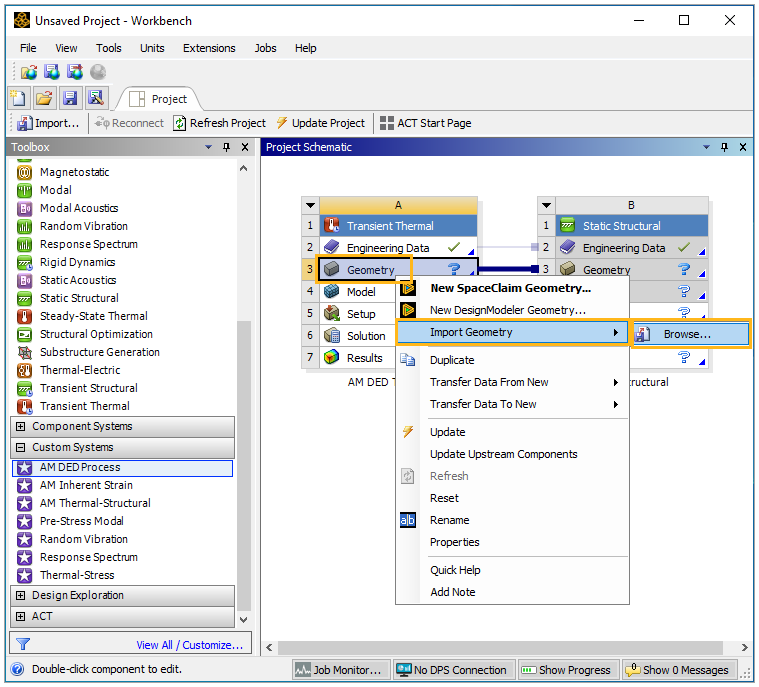Open the Extensions menu

209,48
